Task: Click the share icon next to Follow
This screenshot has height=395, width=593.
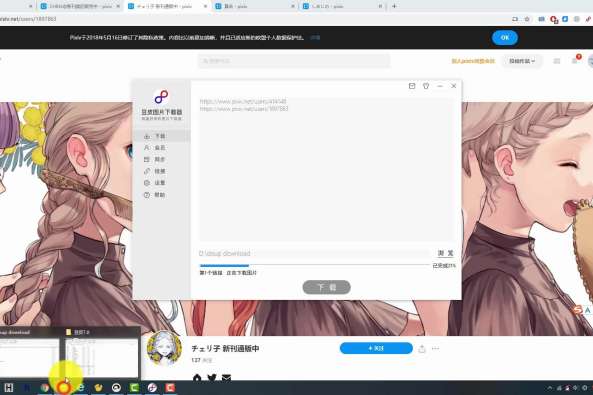Action: point(422,348)
